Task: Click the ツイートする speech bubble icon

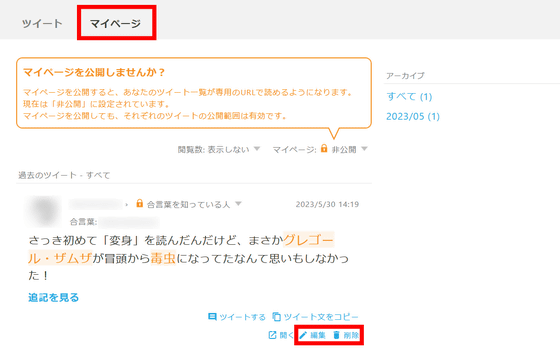Action: click(212, 317)
